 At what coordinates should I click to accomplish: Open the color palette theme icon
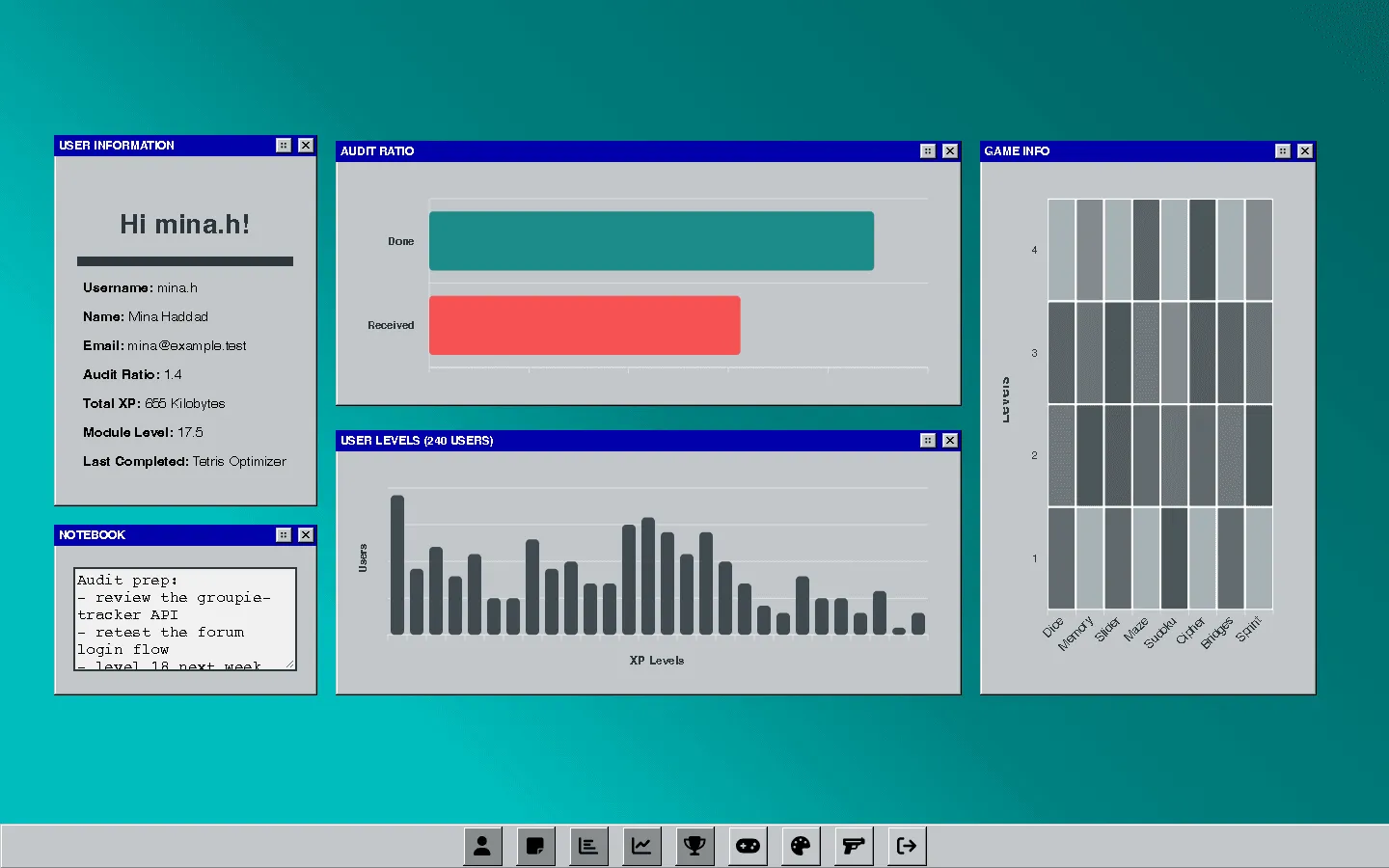801,846
